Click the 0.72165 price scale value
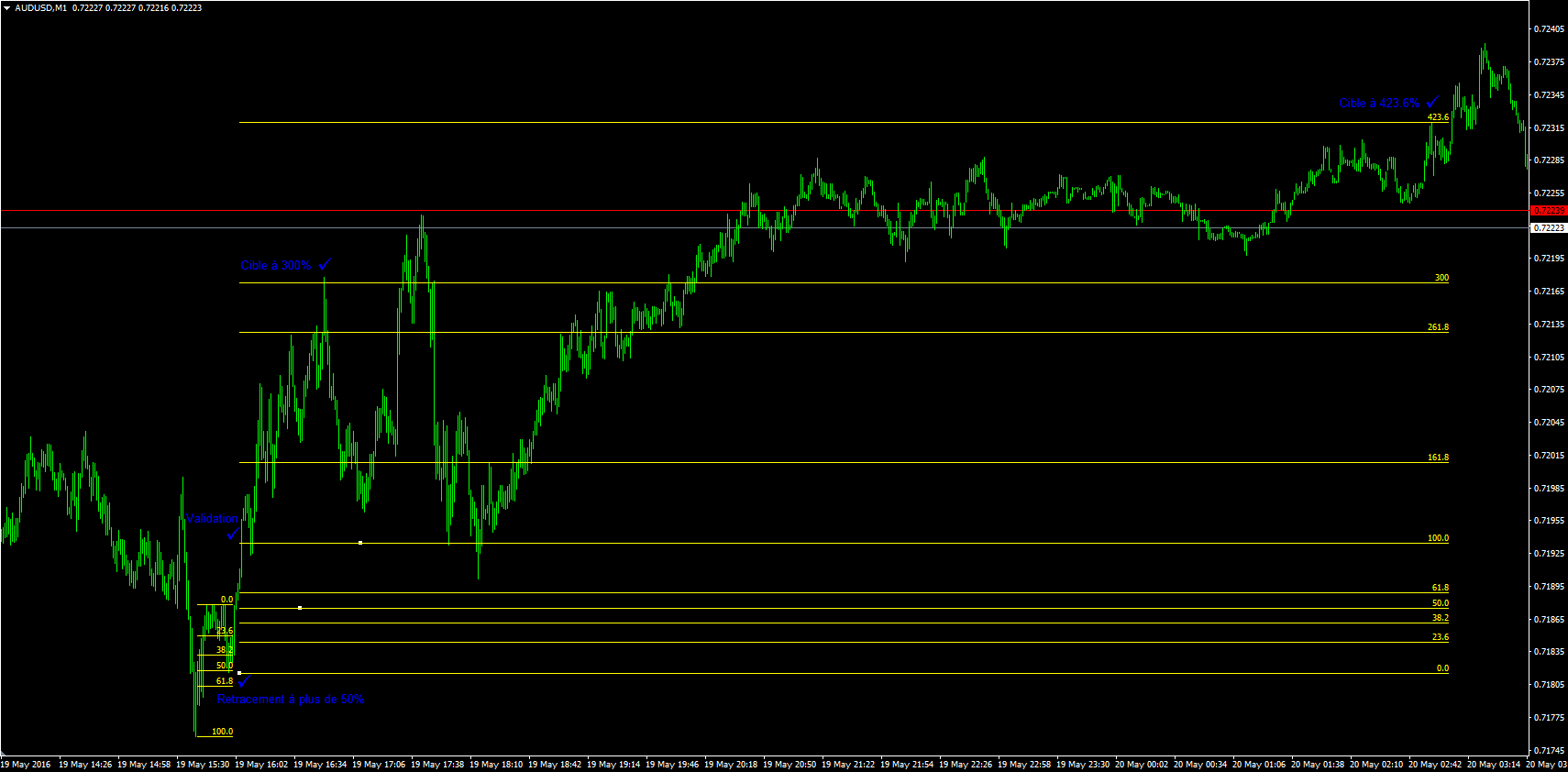1568x772 pixels. coord(1549,292)
